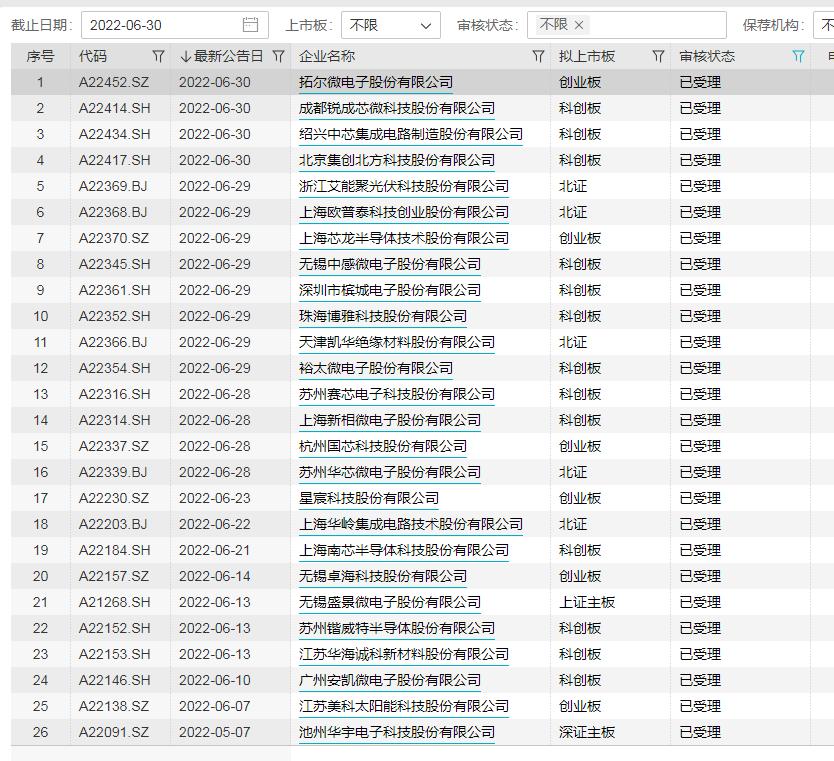
Task: Open 苏州锴威特半导体股份有限公司 link
Action: coord(397,629)
